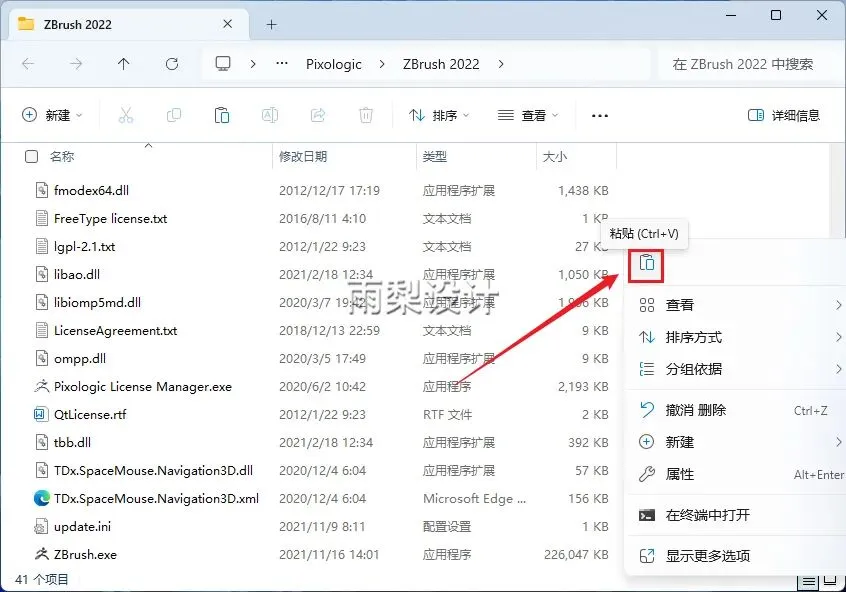Open the Sort dropdown in toolbar
Viewport: 846px width, 592px height.
pyautogui.click(x=439, y=115)
